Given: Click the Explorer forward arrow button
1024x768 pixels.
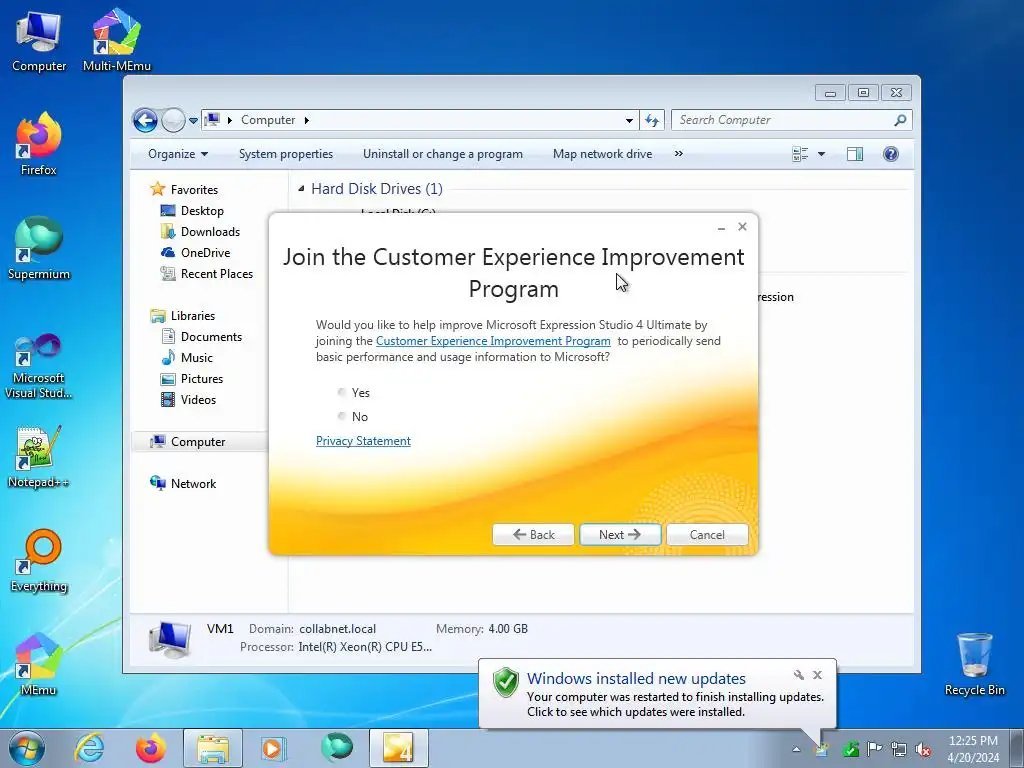Looking at the screenshot, I should (173, 120).
